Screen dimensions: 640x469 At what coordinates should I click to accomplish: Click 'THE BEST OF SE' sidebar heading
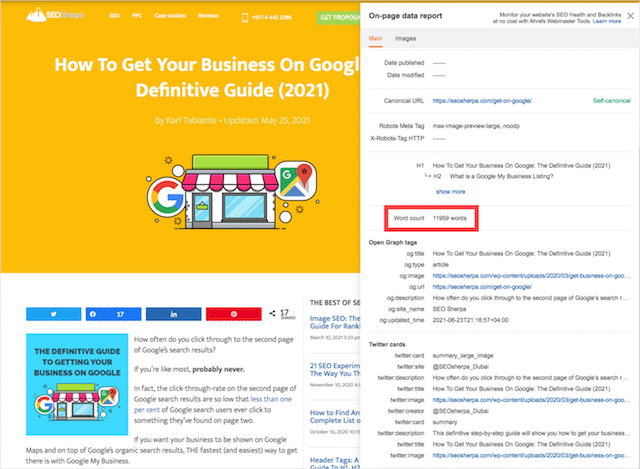(335, 303)
